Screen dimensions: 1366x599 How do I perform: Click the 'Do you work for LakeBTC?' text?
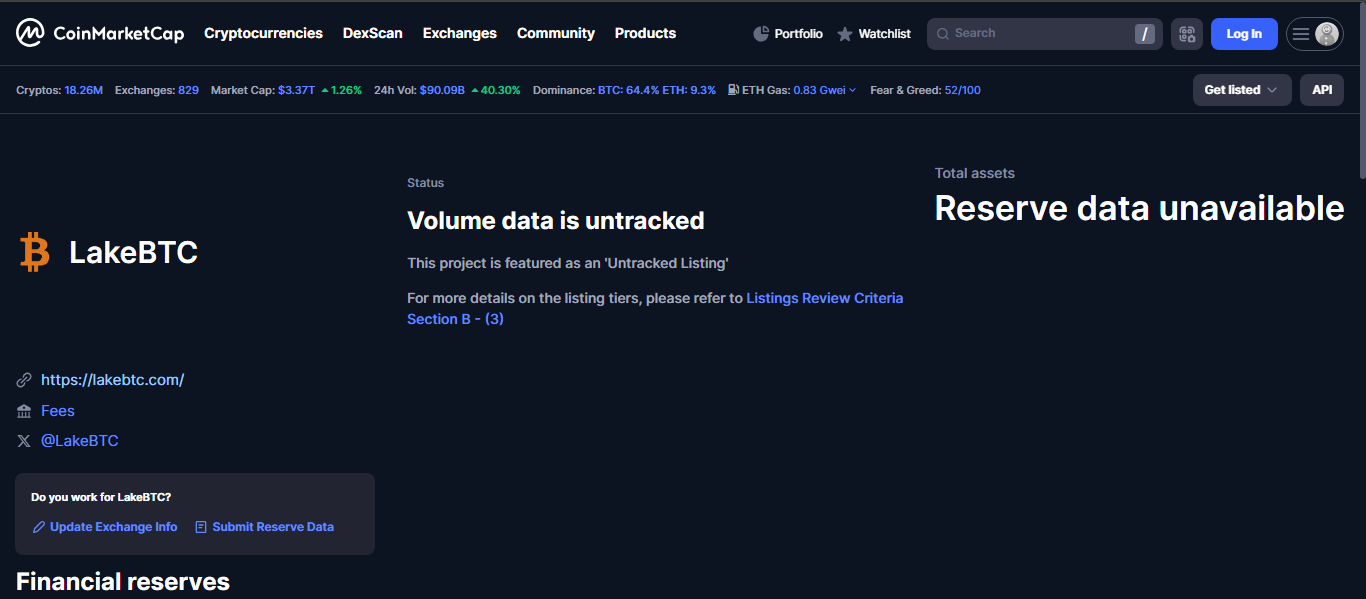(101, 497)
